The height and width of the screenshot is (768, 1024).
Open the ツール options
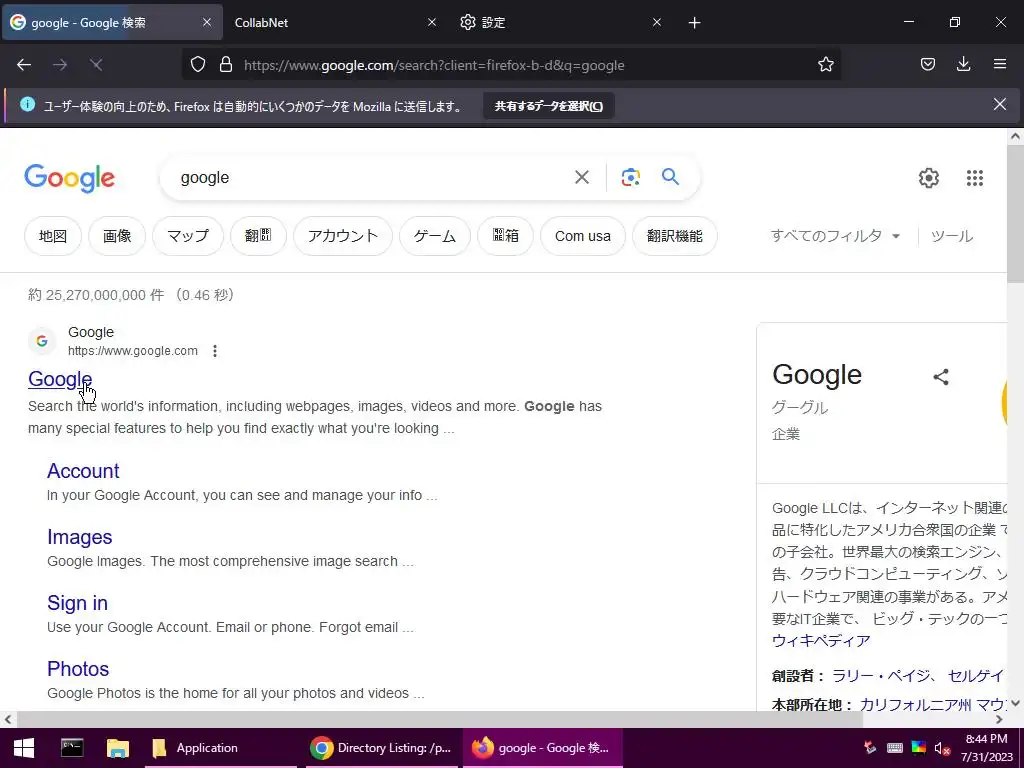tap(952, 236)
